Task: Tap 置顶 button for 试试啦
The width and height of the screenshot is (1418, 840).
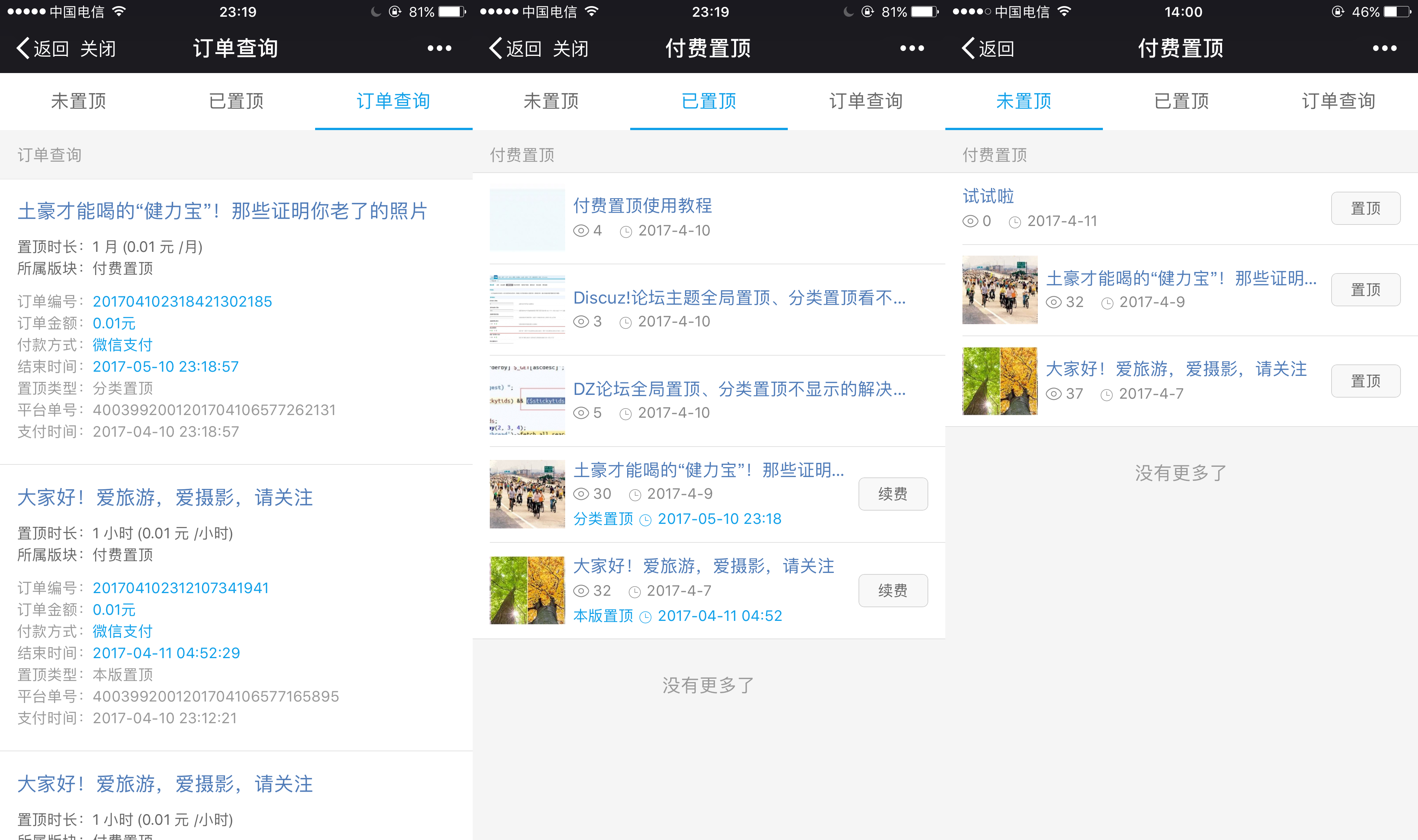Action: (x=1365, y=208)
